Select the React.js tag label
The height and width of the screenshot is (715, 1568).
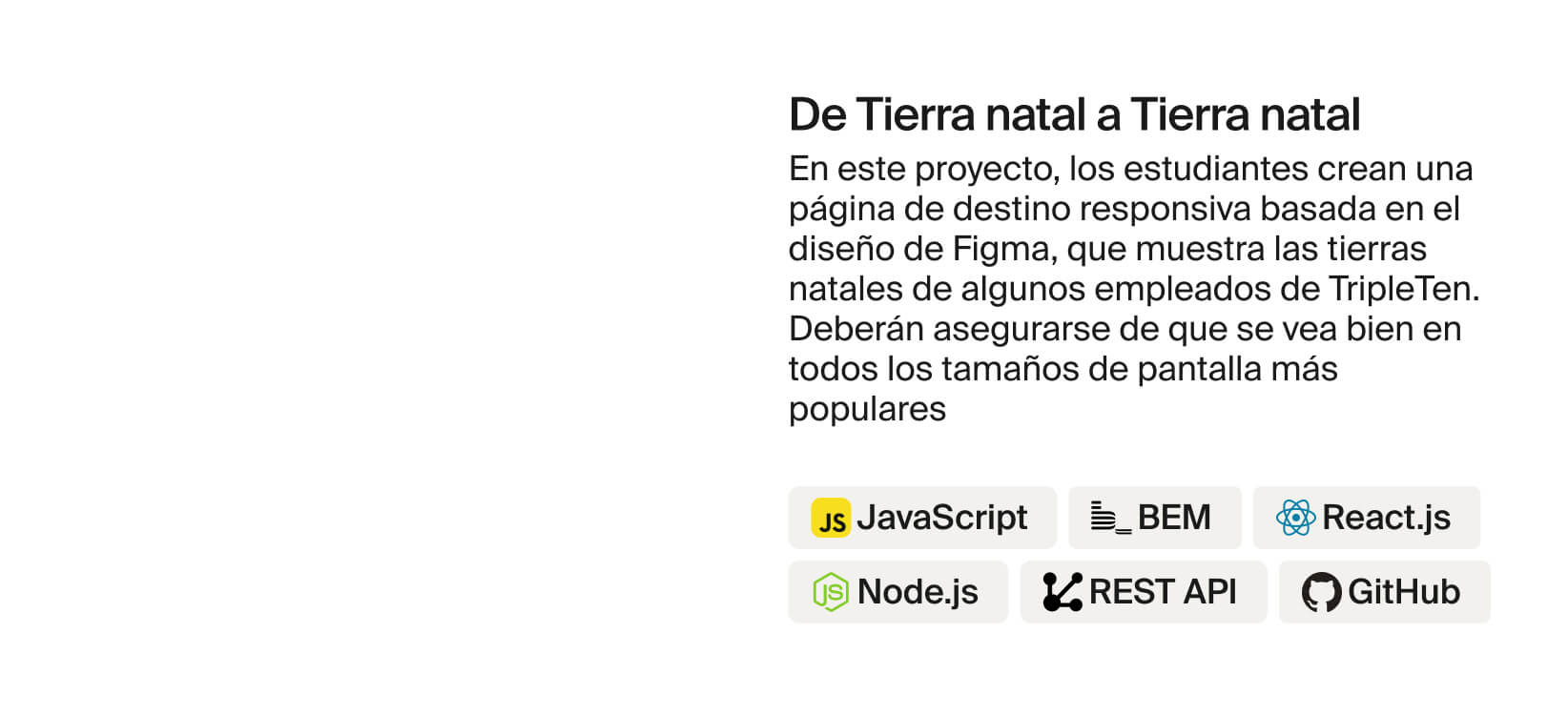point(1386,518)
